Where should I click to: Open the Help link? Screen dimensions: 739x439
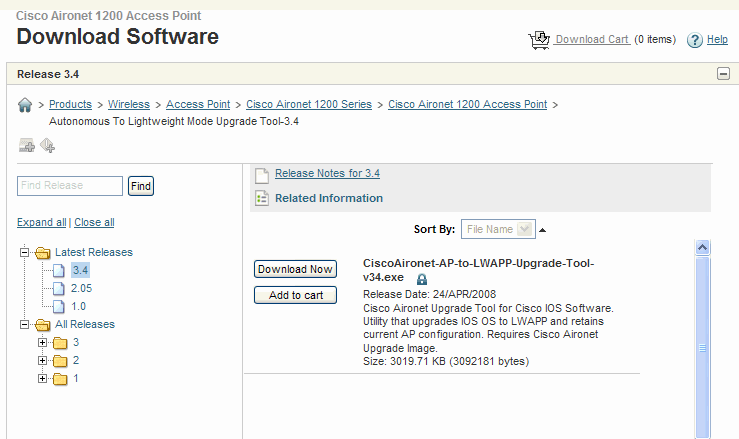[x=717, y=39]
